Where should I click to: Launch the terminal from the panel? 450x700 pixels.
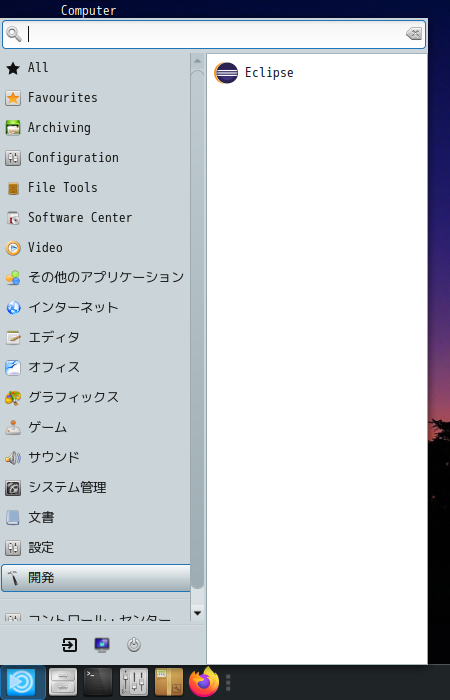[x=98, y=682]
